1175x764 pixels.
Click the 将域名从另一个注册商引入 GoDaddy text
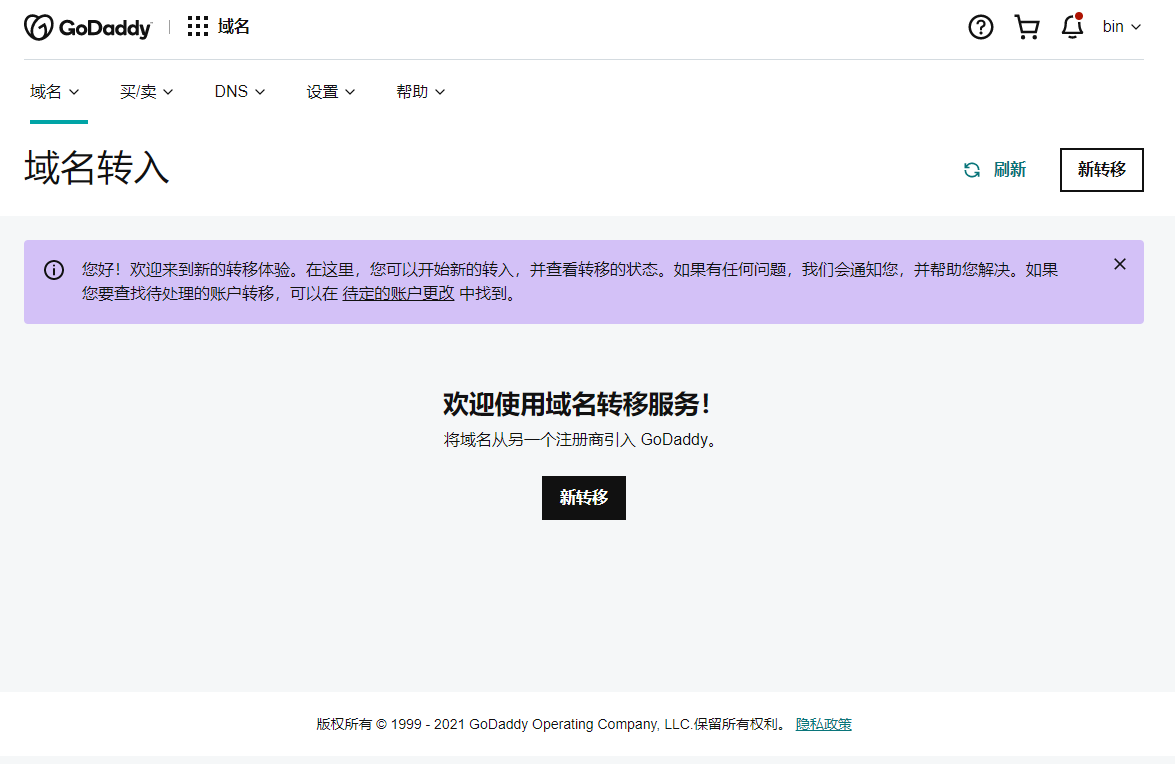(x=580, y=440)
